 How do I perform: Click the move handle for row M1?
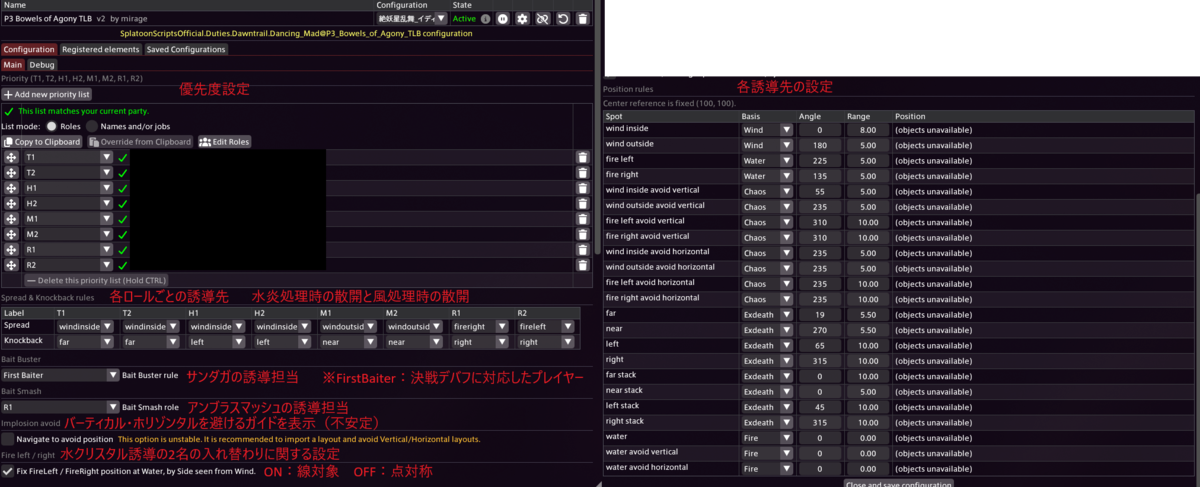tap(12, 219)
